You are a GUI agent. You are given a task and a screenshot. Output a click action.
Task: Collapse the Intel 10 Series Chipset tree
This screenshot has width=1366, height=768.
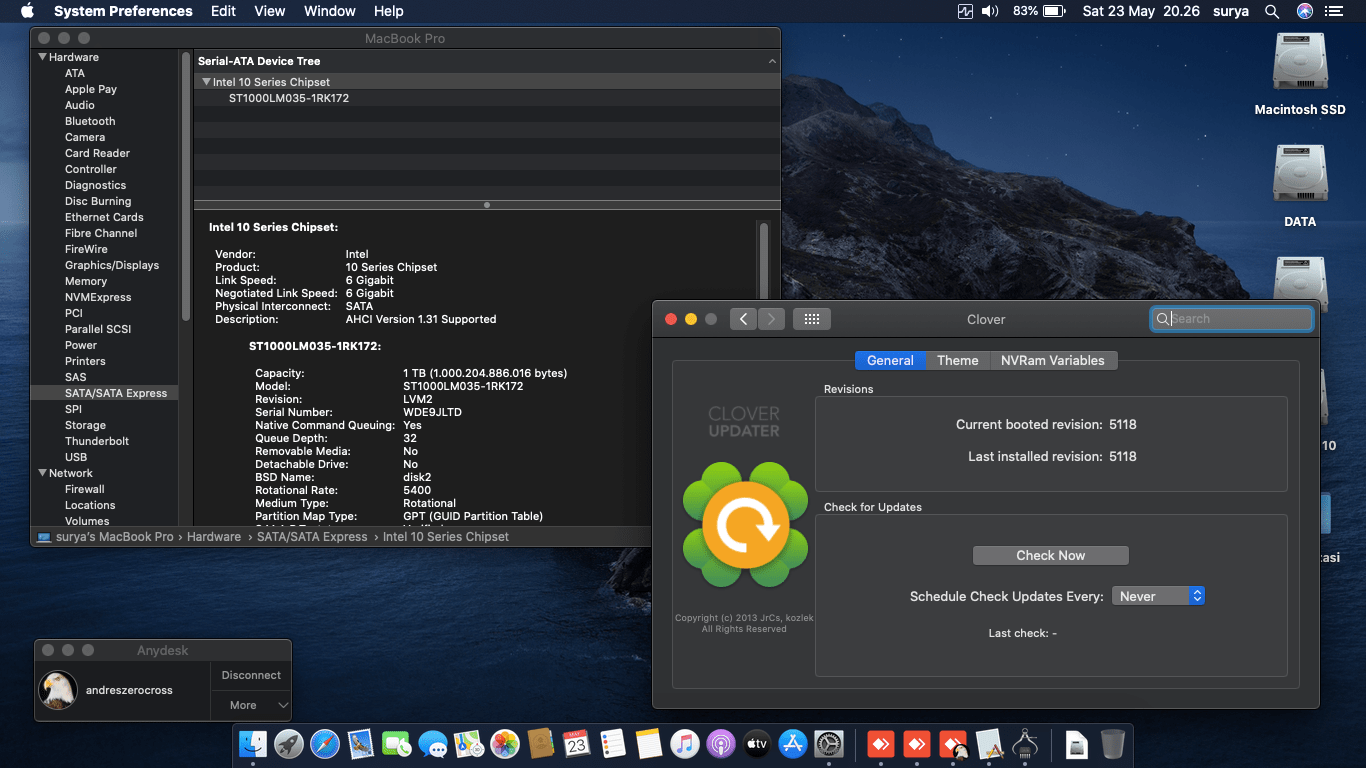(x=206, y=82)
